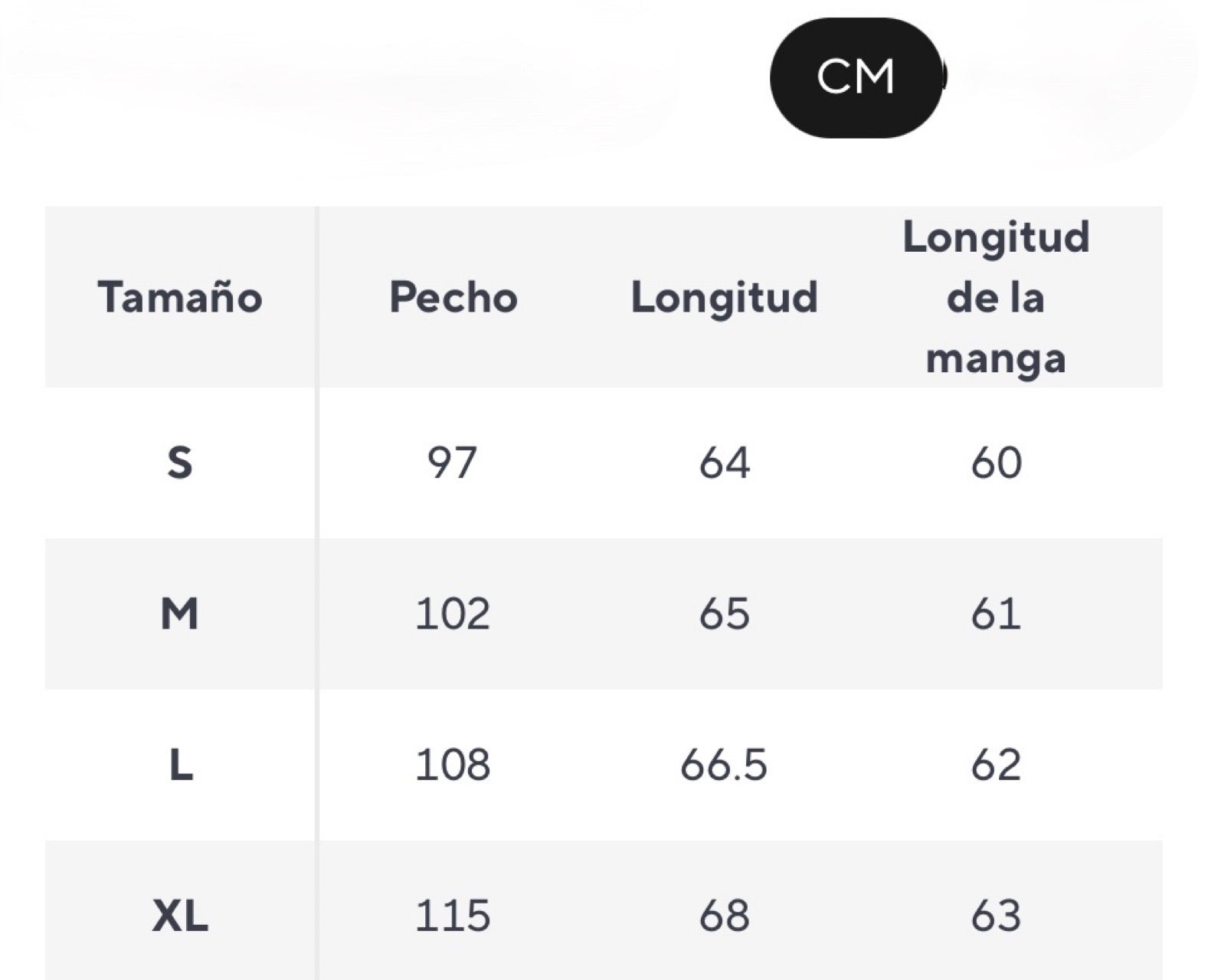This screenshot has height=980, width=1208.
Task: Select the CM unit toggle
Action: (x=855, y=77)
